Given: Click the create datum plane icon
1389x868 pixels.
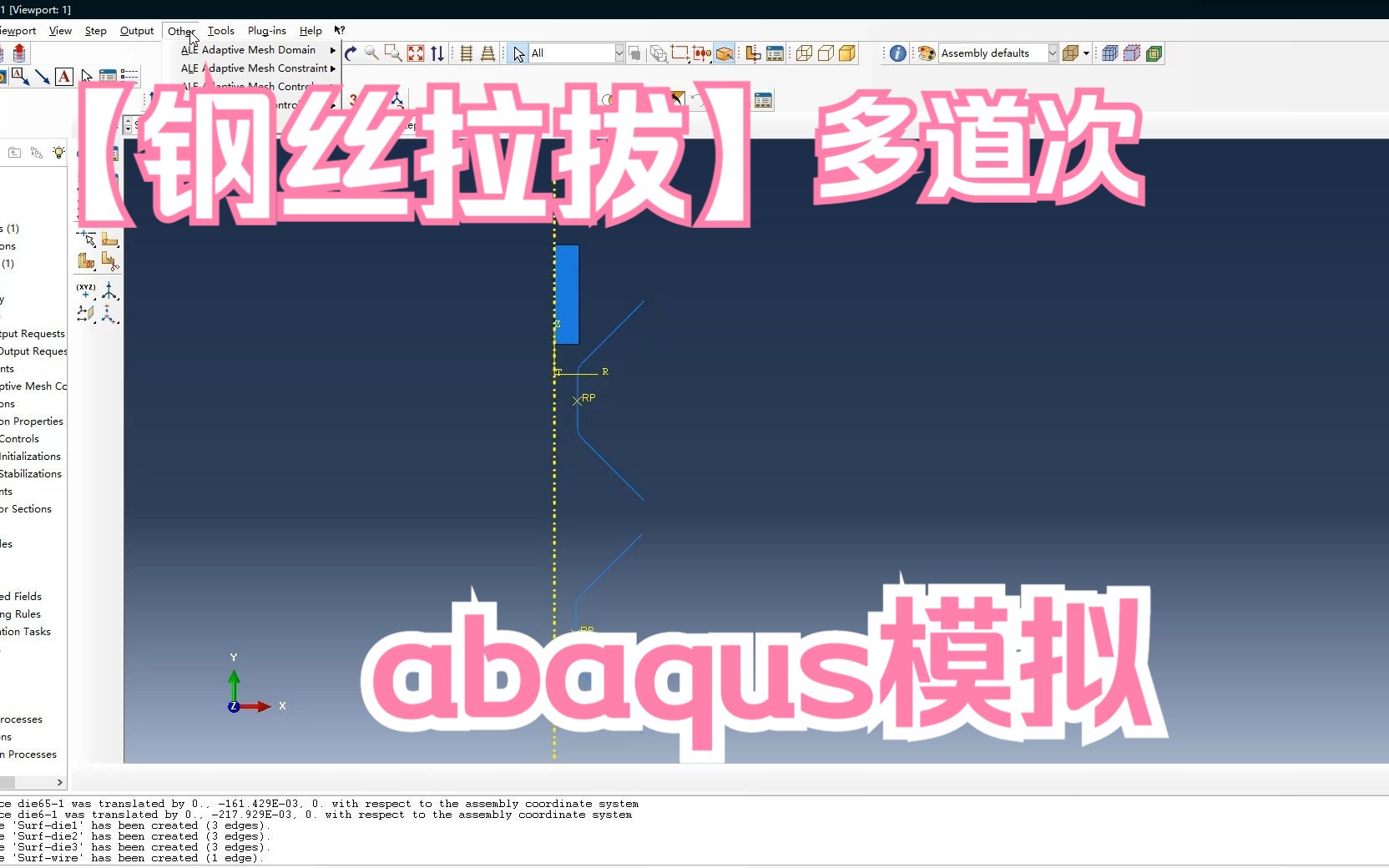Looking at the screenshot, I should tap(86, 314).
